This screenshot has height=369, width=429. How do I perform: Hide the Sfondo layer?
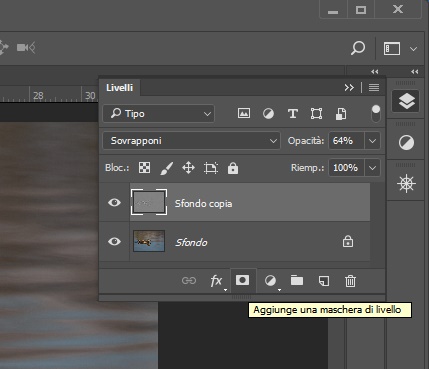coord(114,241)
